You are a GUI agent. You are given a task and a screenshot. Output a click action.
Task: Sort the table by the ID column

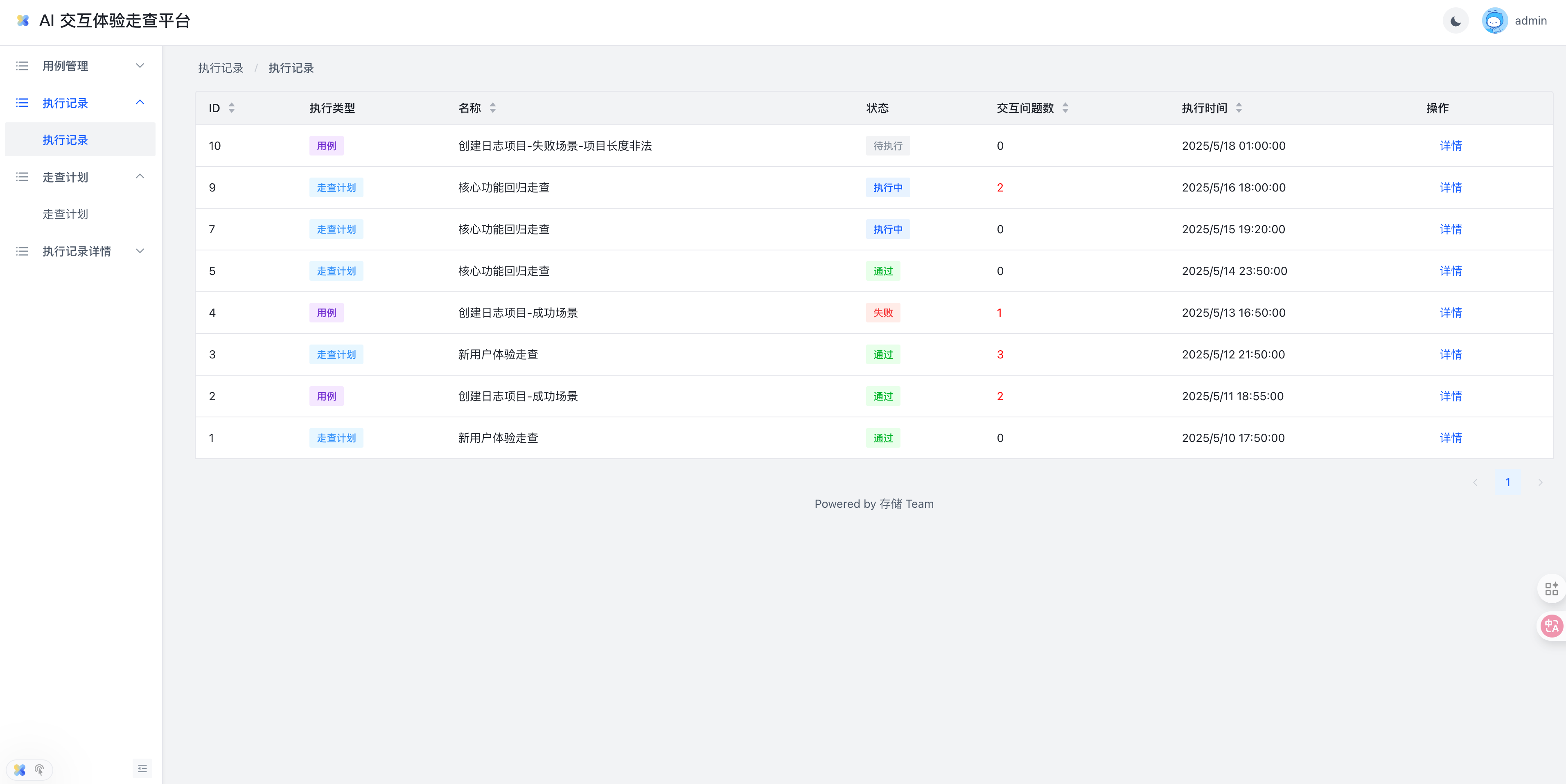(232, 108)
